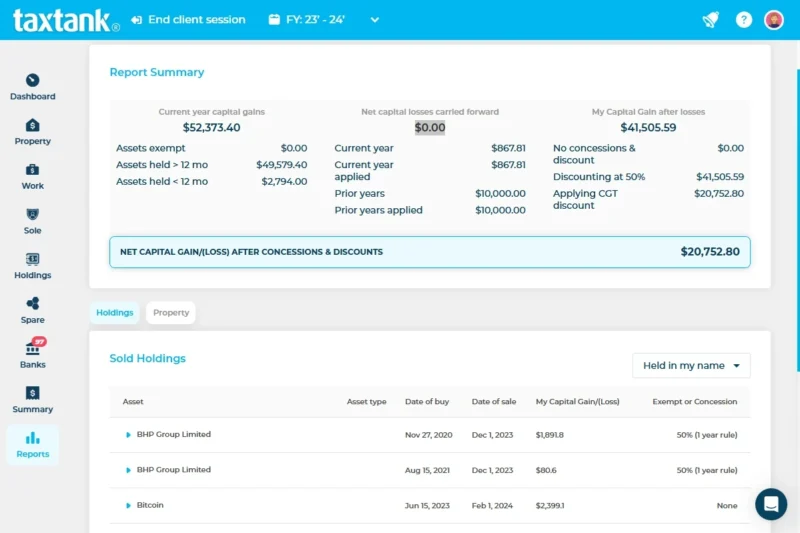Open the Holdings sidebar icon
800x533 pixels.
(33, 259)
